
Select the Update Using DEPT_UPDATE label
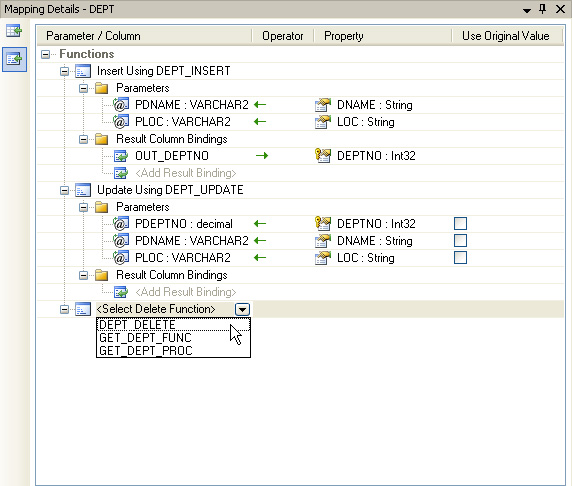point(170,190)
